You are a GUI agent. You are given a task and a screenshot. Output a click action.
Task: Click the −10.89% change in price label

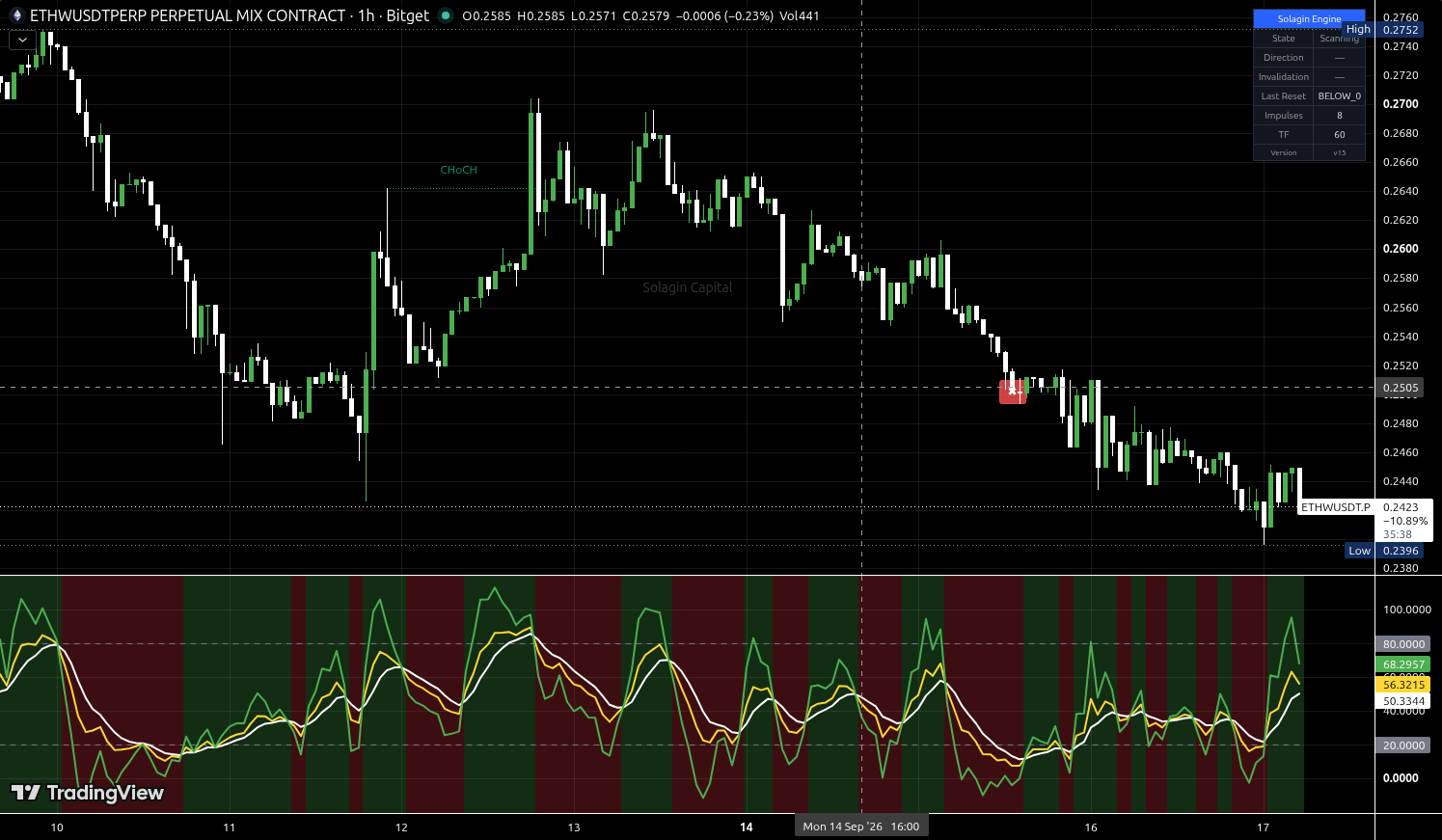[1404, 521]
